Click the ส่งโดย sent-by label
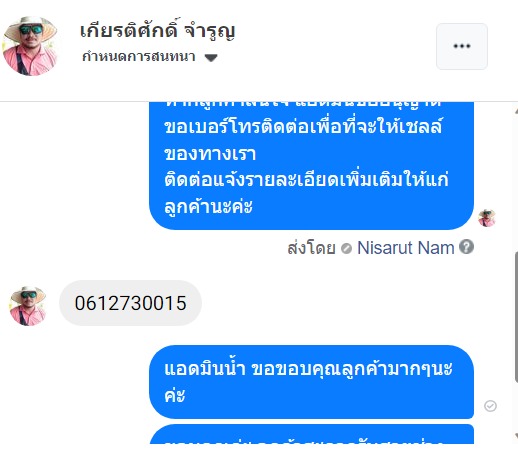This screenshot has height=451, width=518. 311,248
